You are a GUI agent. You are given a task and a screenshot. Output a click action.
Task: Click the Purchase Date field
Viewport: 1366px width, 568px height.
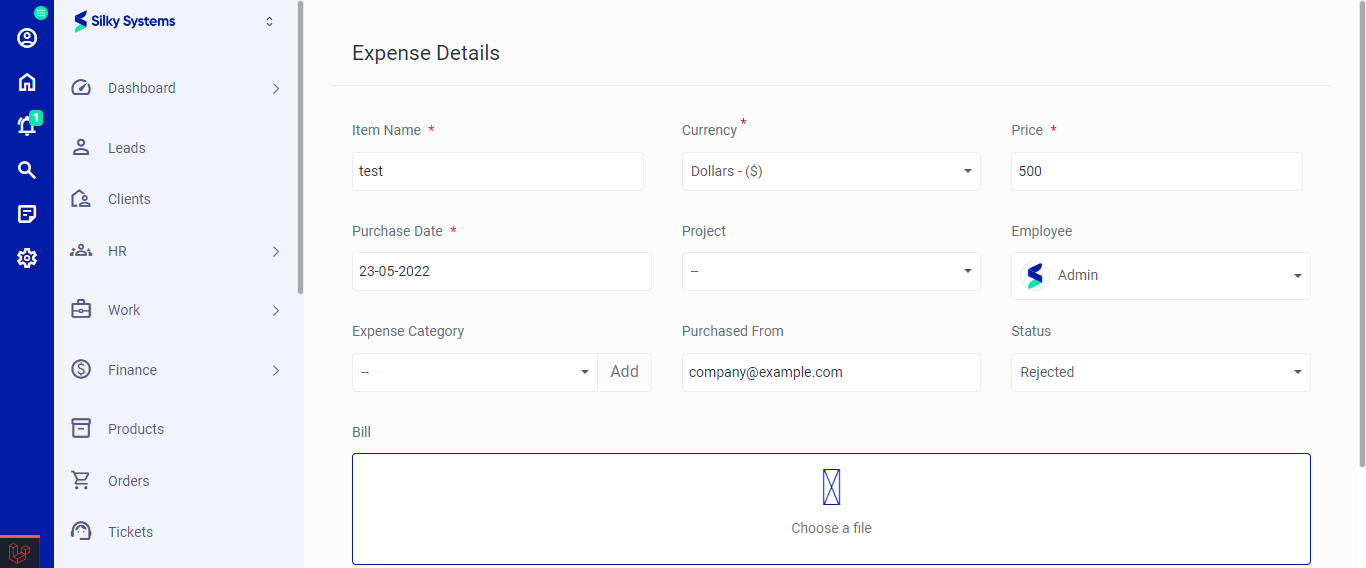click(x=501, y=271)
